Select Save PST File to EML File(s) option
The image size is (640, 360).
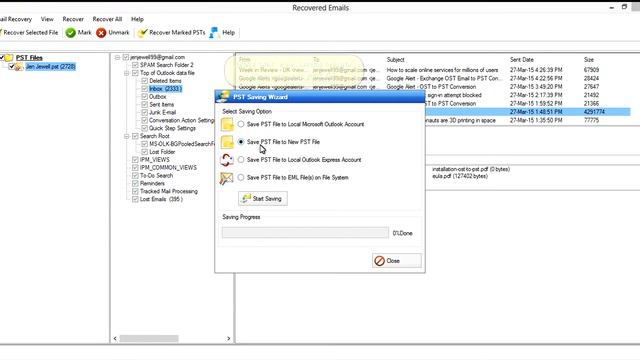point(241,178)
